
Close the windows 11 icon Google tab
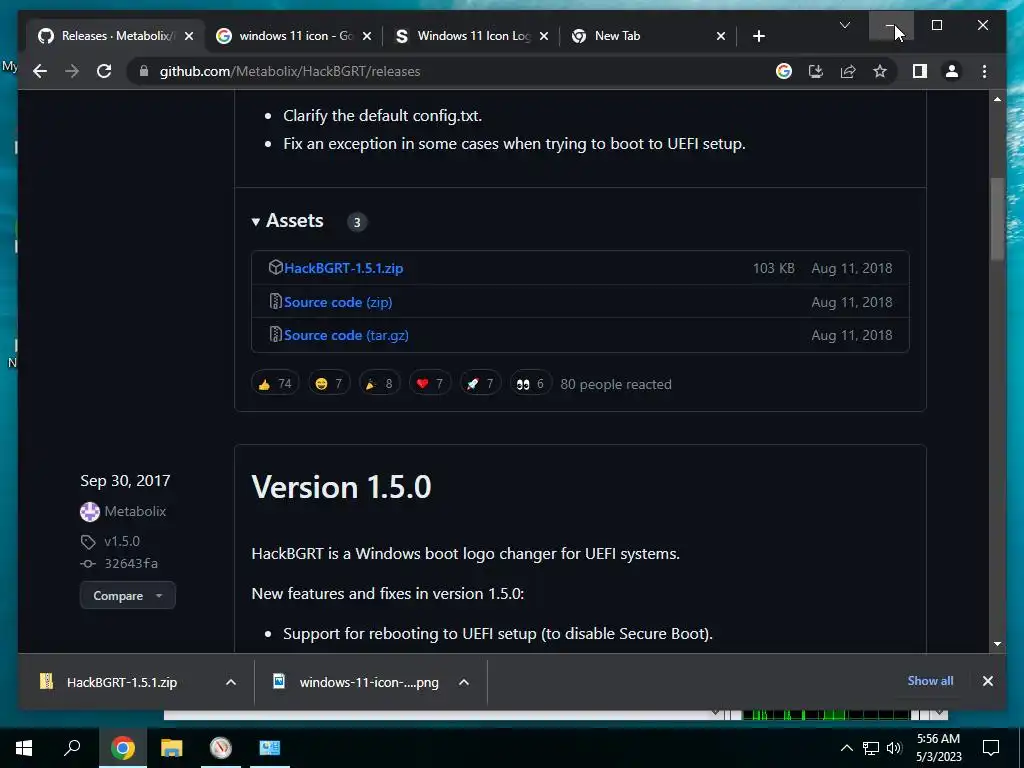point(366,36)
